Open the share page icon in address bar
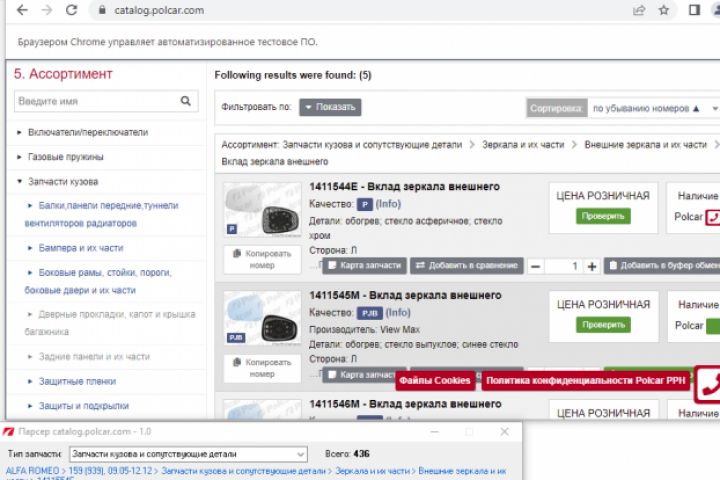 [639, 10]
